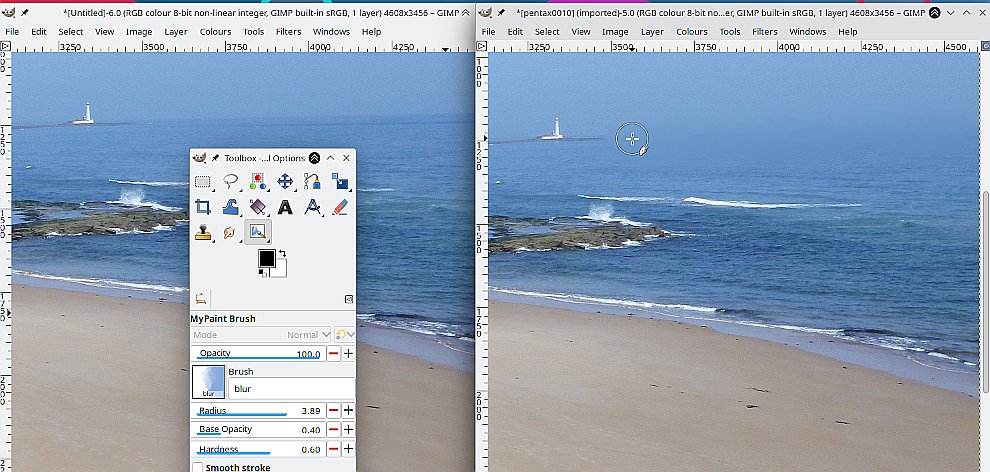This screenshot has width=990, height=472.
Task: Click the GIMP icon in Toolbox title bar
Action: (x=200, y=158)
